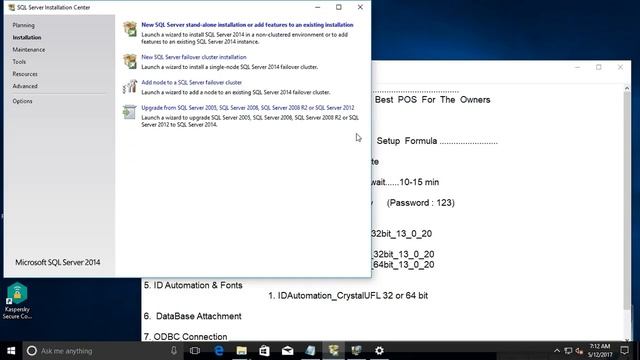640x360 pixels.
Task: Open the Windows Store taskbar icon
Action: tap(264, 351)
